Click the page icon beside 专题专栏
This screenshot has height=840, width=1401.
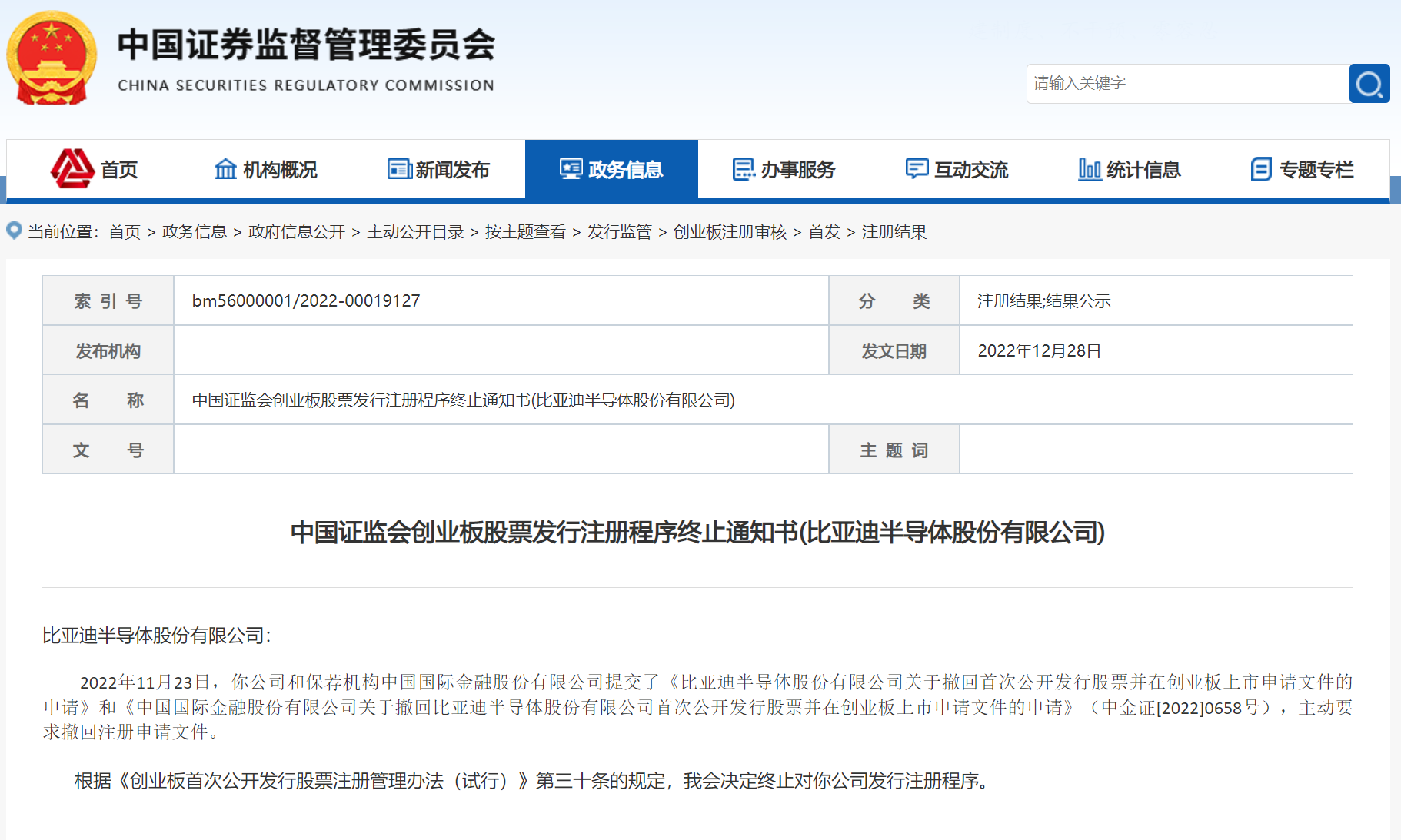click(1261, 169)
